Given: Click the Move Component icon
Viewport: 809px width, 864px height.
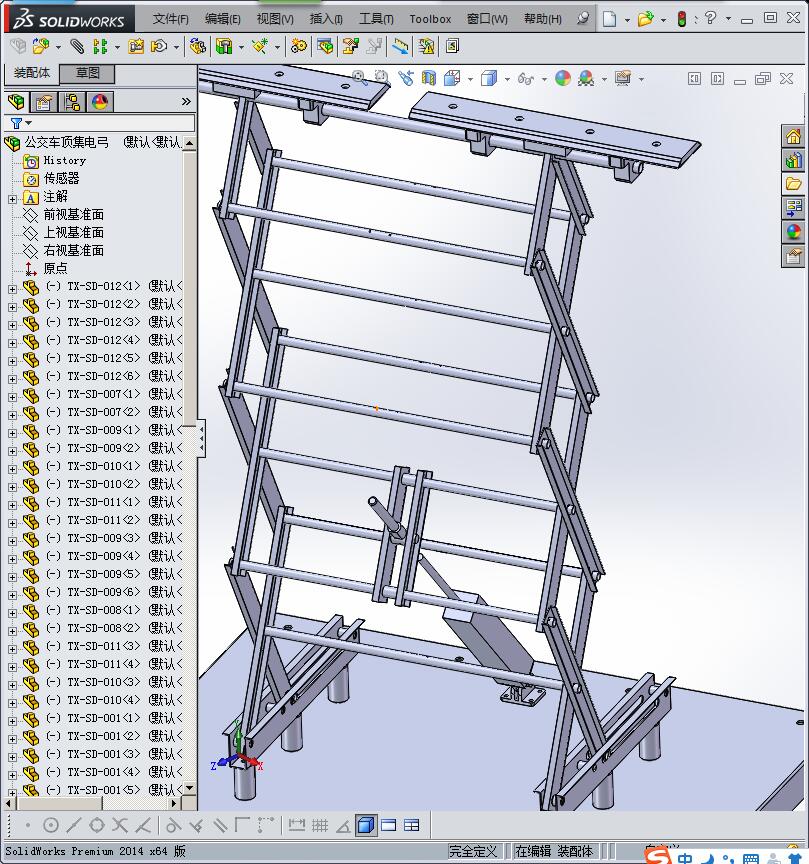Looking at the screenshot, I should coord(159,47).
